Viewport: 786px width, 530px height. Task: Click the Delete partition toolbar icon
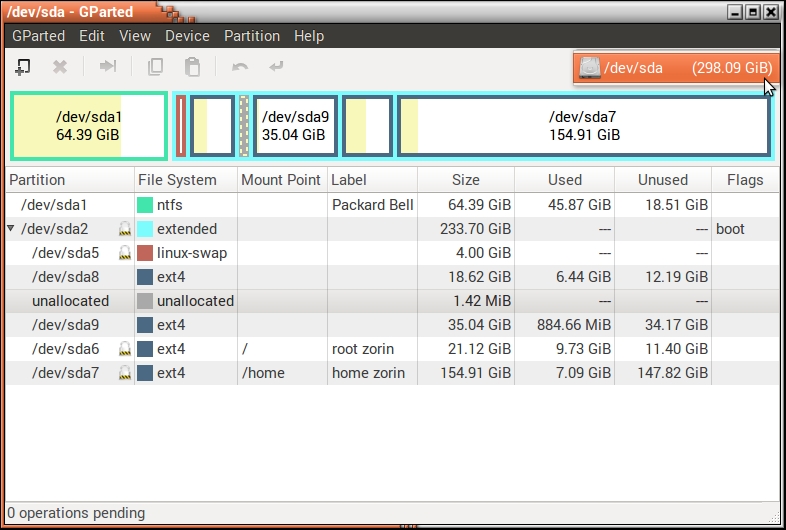click(60, 67)
